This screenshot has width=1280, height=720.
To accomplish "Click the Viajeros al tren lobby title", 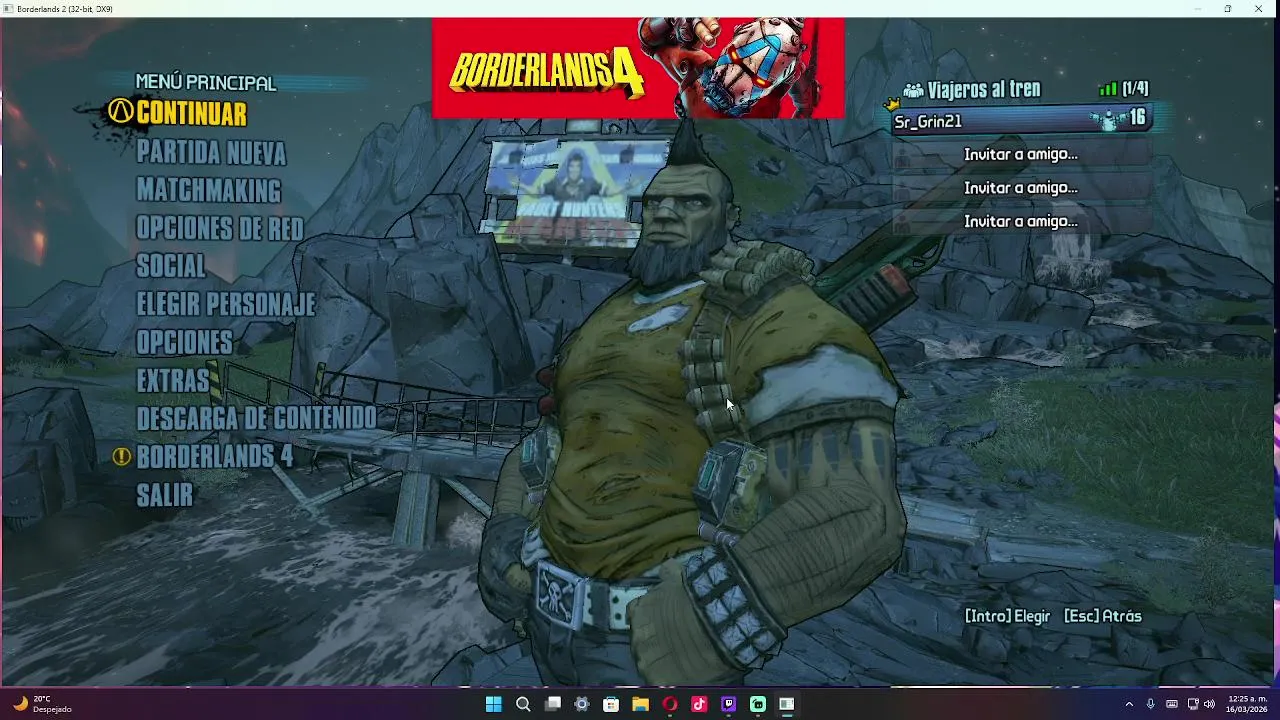I will pyautogui.click(x=984, y=90).
